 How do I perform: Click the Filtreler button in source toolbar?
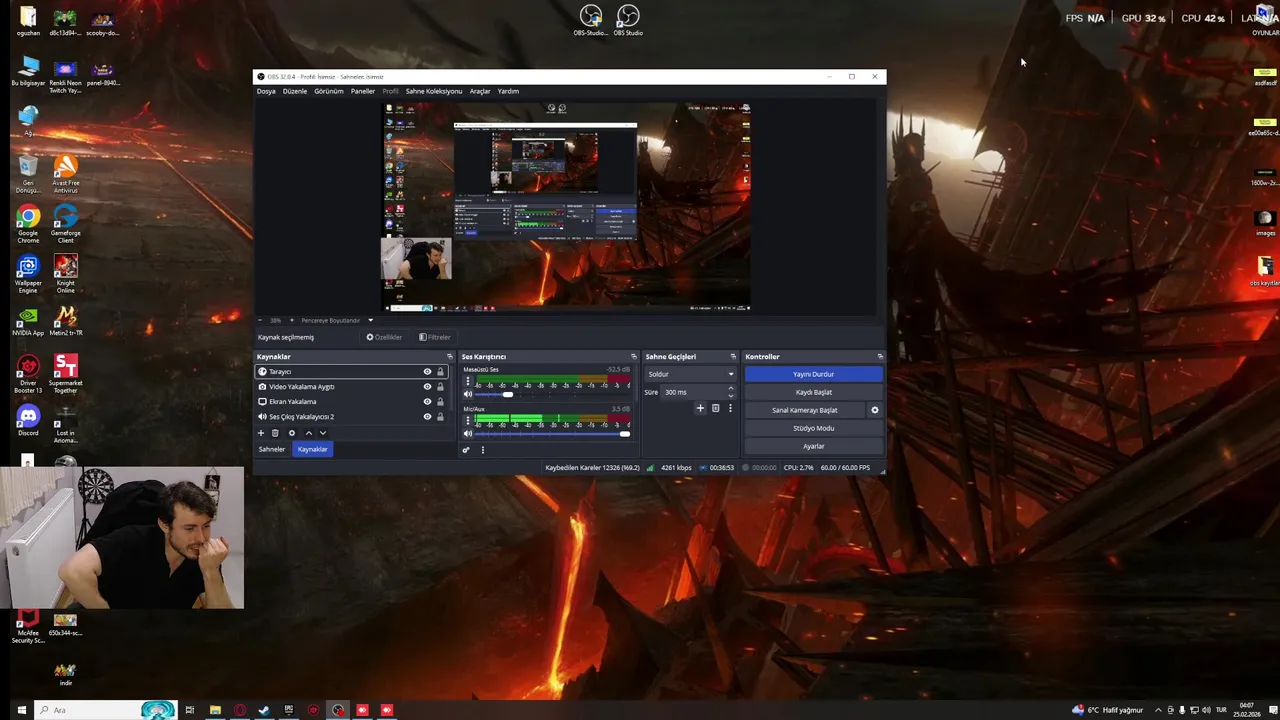[434, 337]
